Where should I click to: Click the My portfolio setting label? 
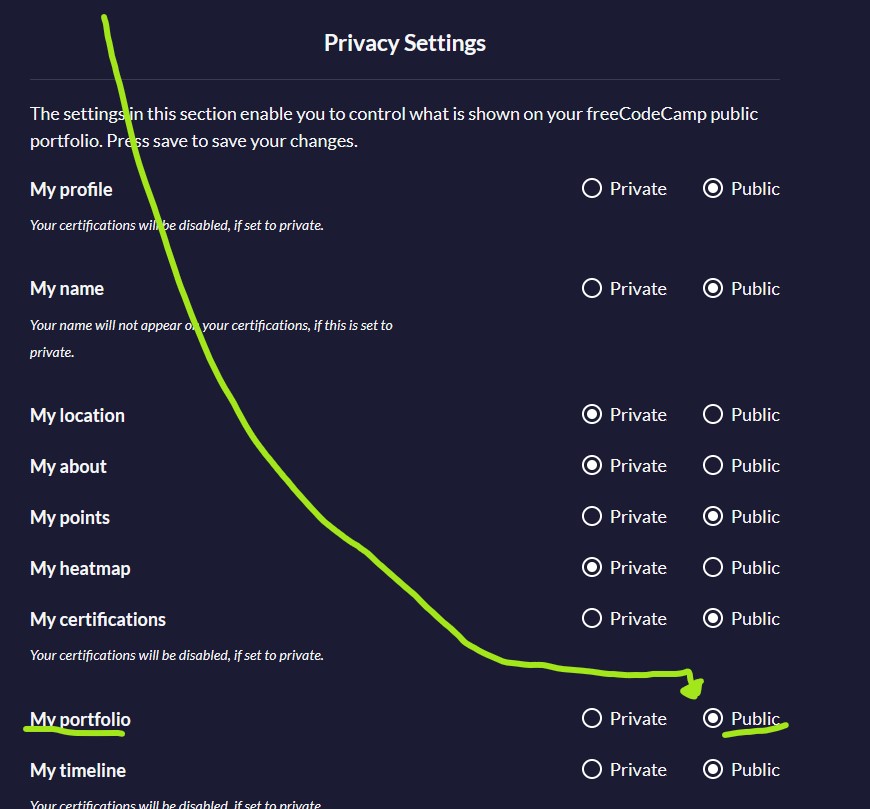tap(80, 720)
